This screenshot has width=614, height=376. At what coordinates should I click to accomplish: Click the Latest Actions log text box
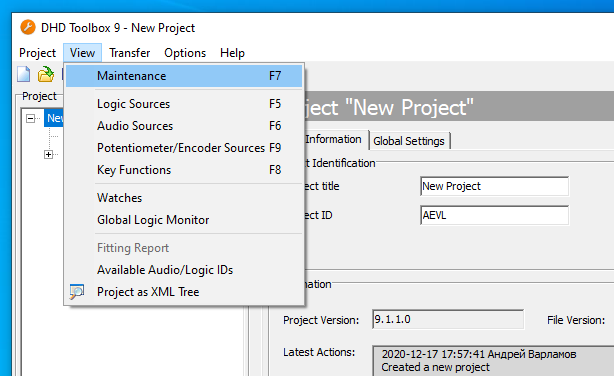(x=493, y=361)
